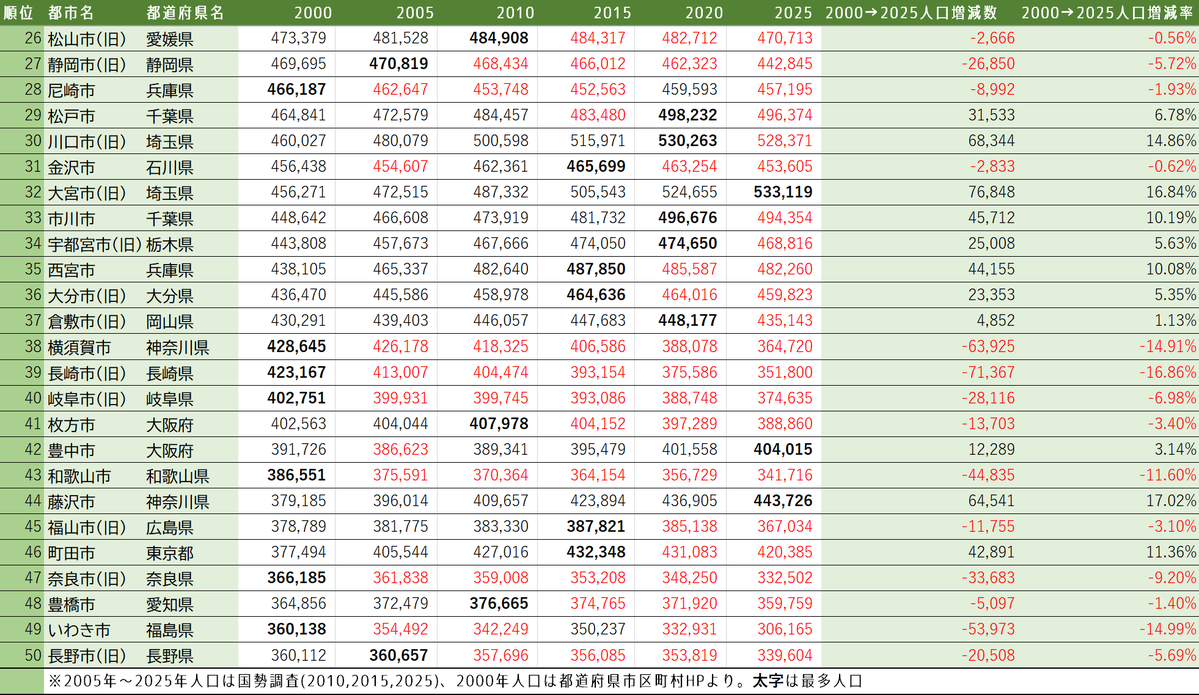Image resolution: width=1199 pixels, height=695 pixels.
Task: Click the 福島県 prefecture cell
Action: 169,630
